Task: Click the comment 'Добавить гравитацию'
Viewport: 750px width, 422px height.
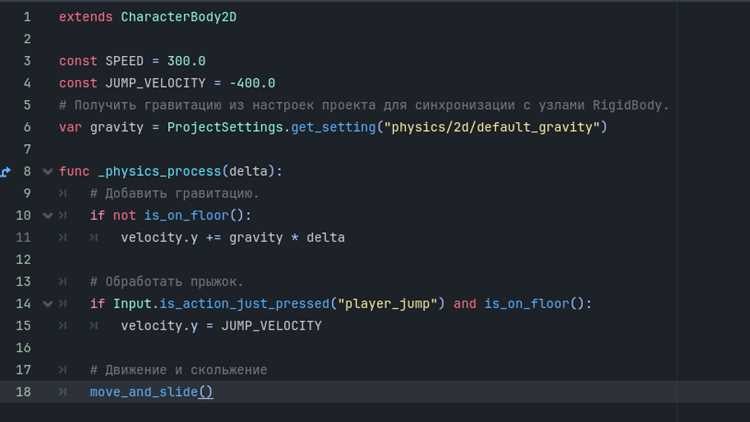Action: point(175,193)
